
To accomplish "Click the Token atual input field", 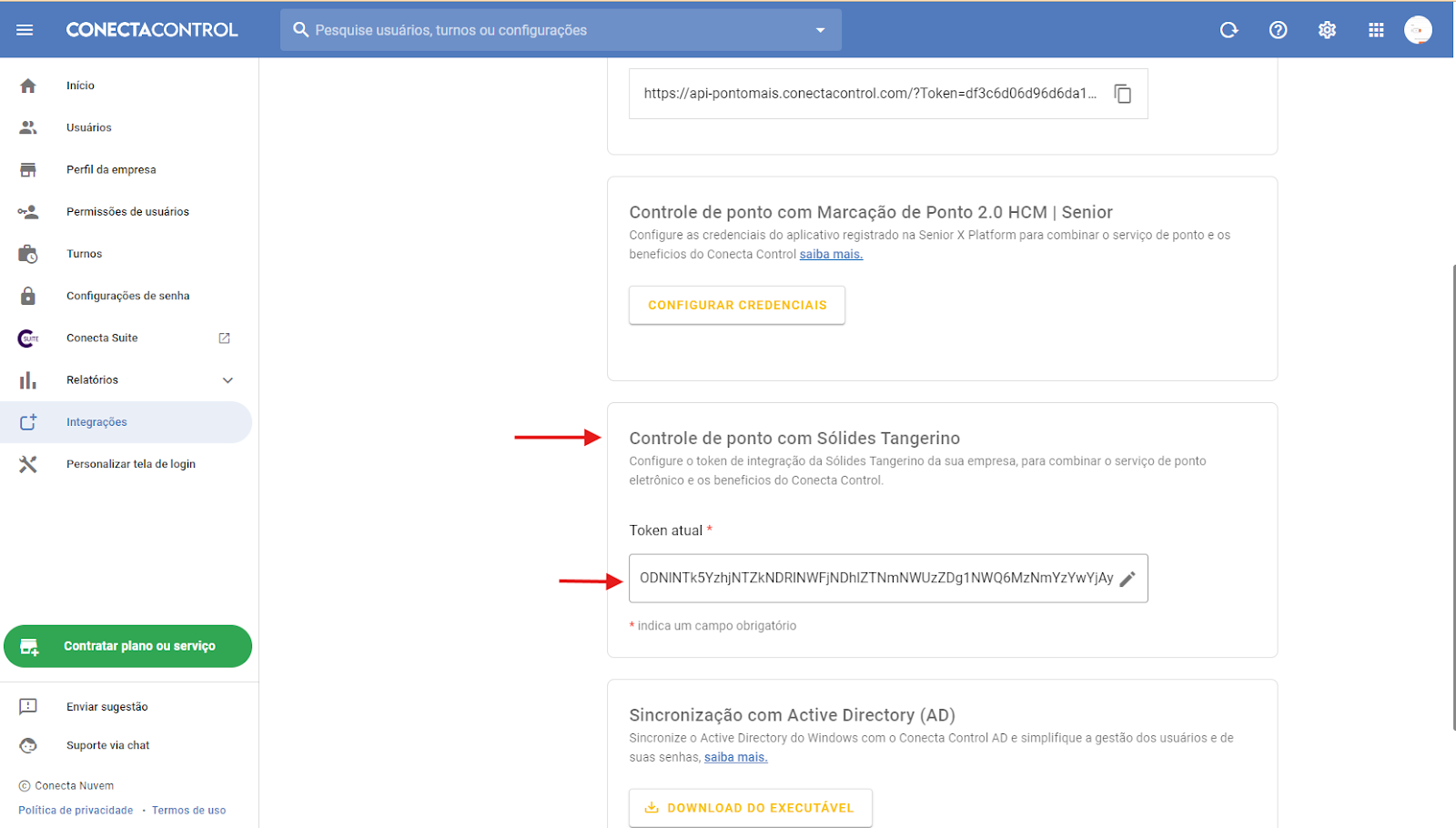I will click(x=888, y=579).
